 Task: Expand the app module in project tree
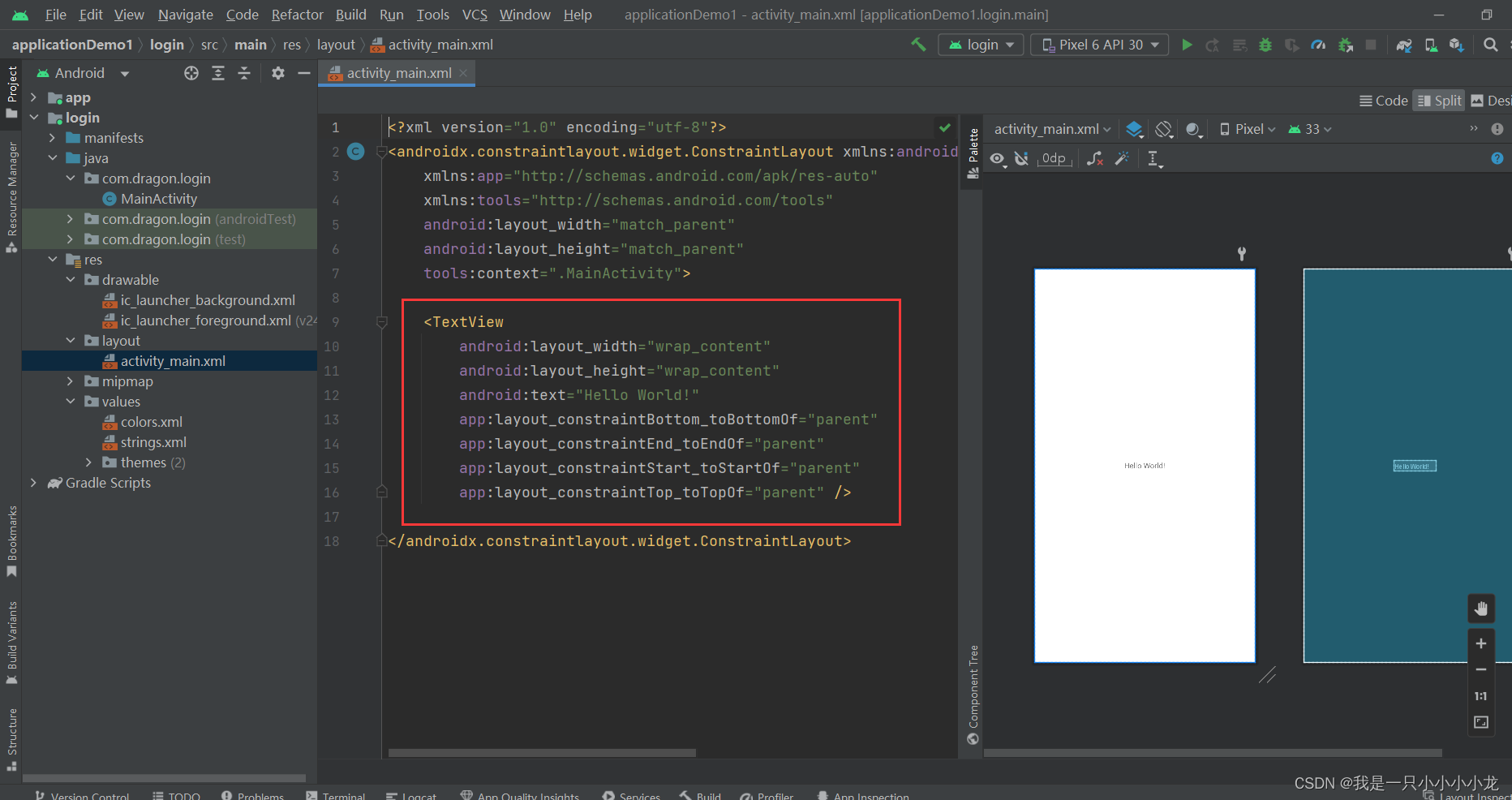point(33,97)
